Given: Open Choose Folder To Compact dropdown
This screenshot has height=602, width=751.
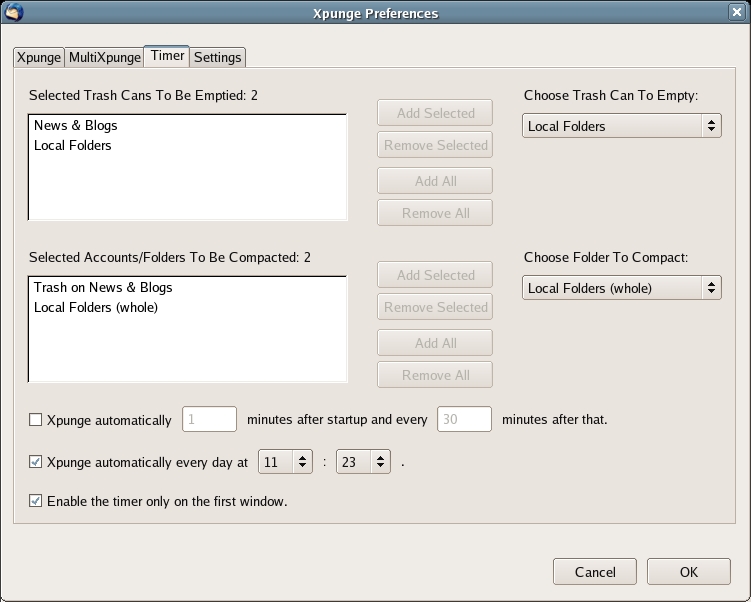Looking at the screenshot, I should [622, 288].
